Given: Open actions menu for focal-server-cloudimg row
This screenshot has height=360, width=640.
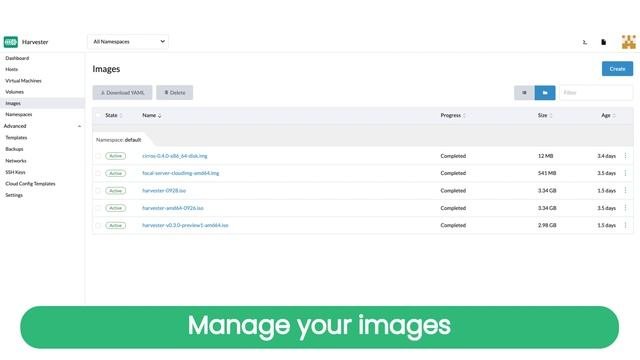Looking at the screenshot, I should coord(625,173).
